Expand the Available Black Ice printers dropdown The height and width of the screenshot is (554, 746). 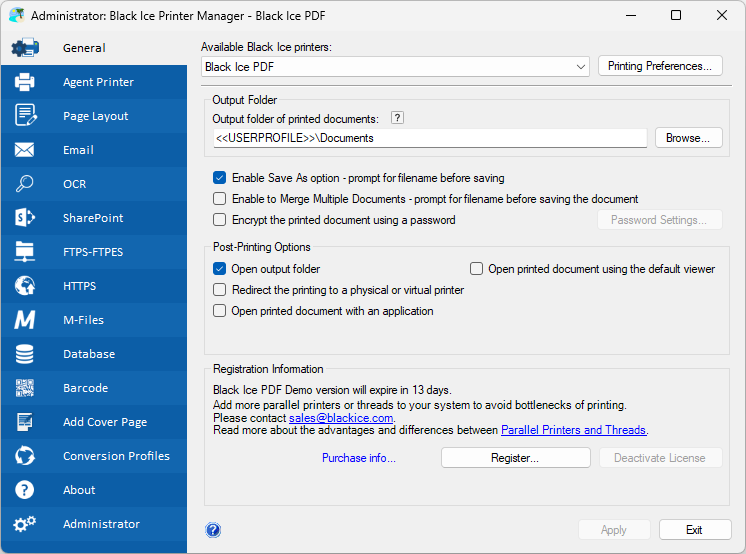click(x=581, y=67)
